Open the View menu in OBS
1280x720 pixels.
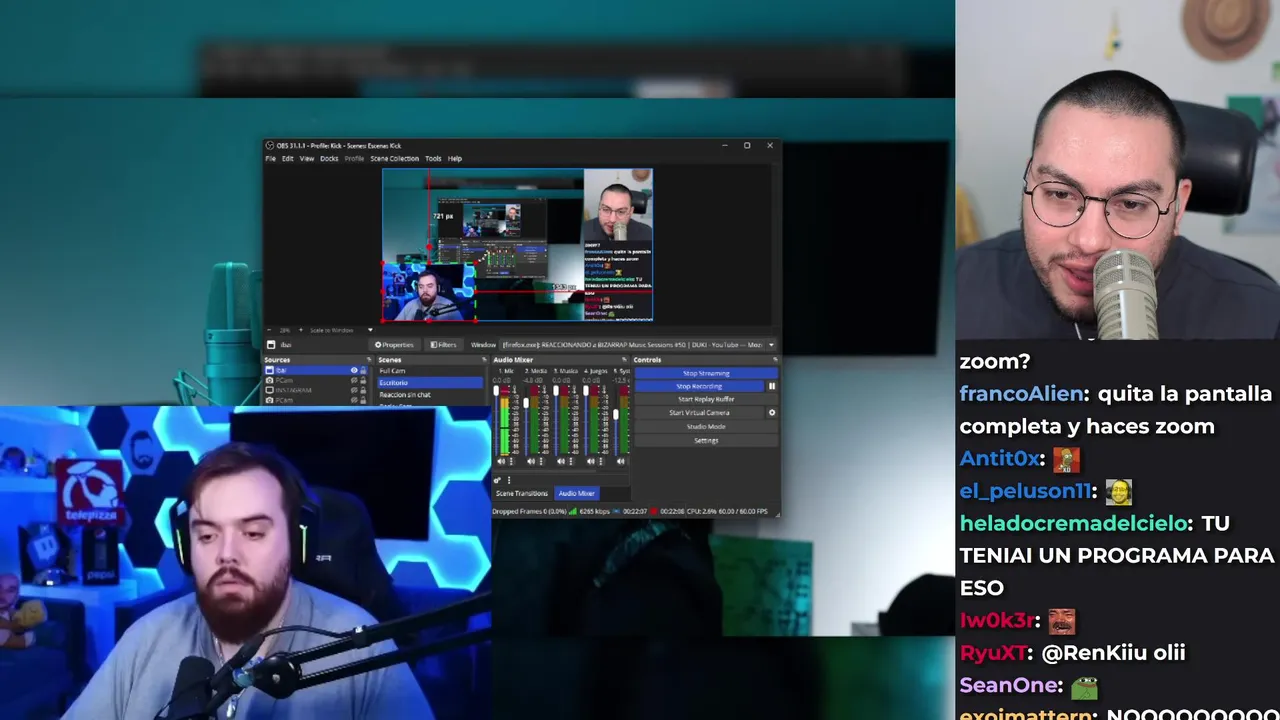(x=307, y=158)
